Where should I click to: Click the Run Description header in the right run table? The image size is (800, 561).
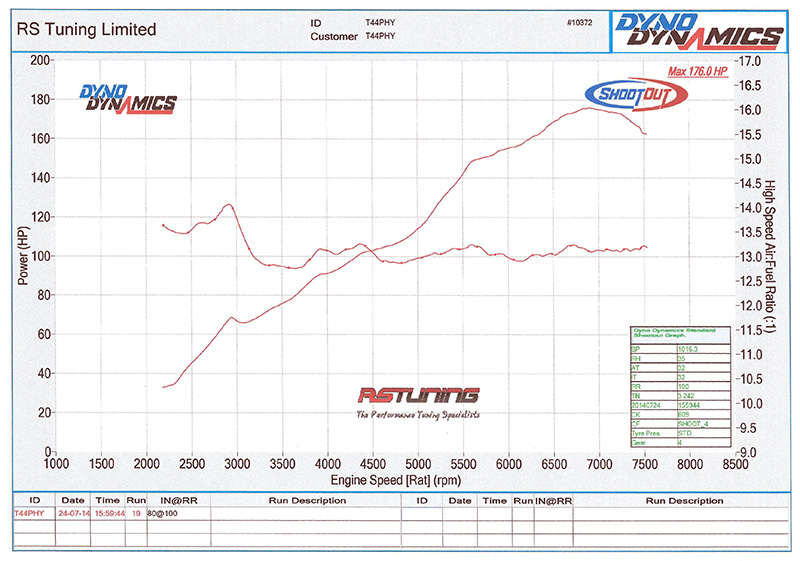coord(684,500)
